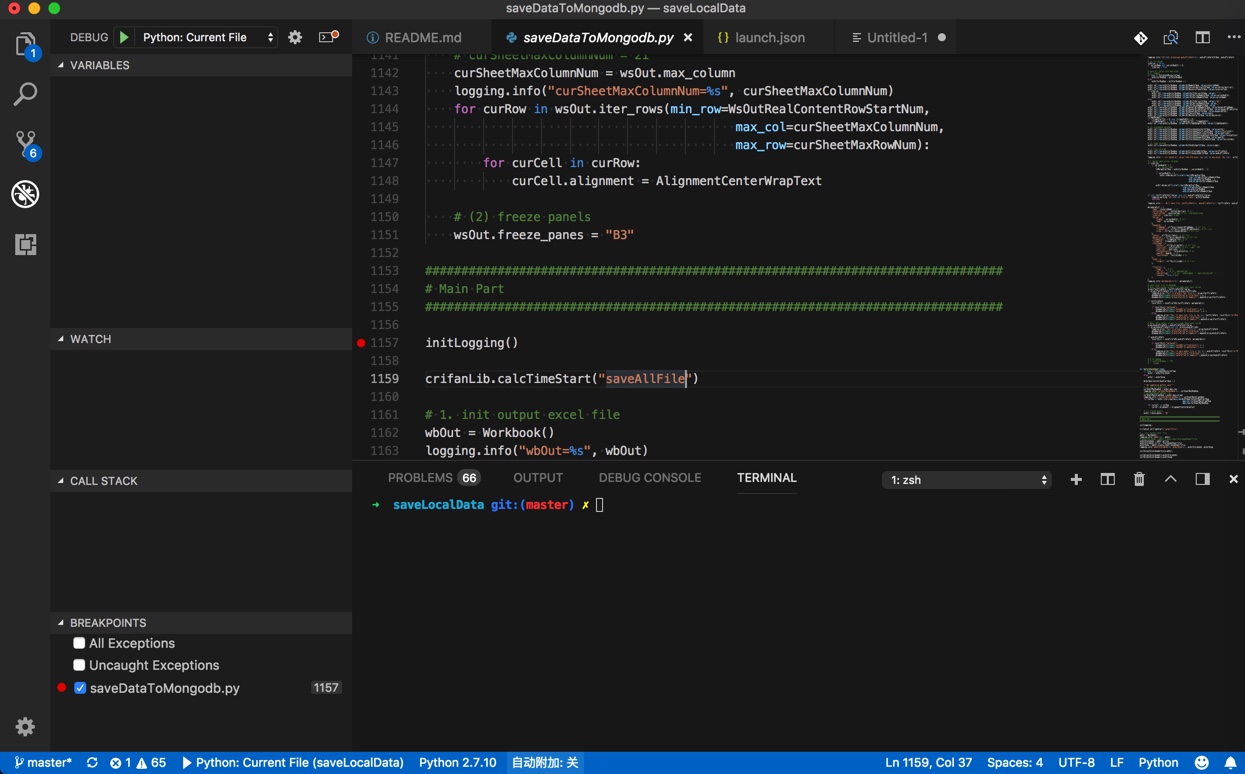
Task: Enable the Uncaught Exceptions checkbox
Action: 79,665
